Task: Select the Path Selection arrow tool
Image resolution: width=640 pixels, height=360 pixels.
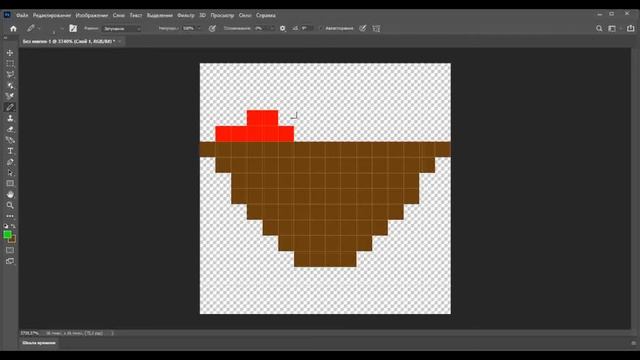Action: (10, 173)
